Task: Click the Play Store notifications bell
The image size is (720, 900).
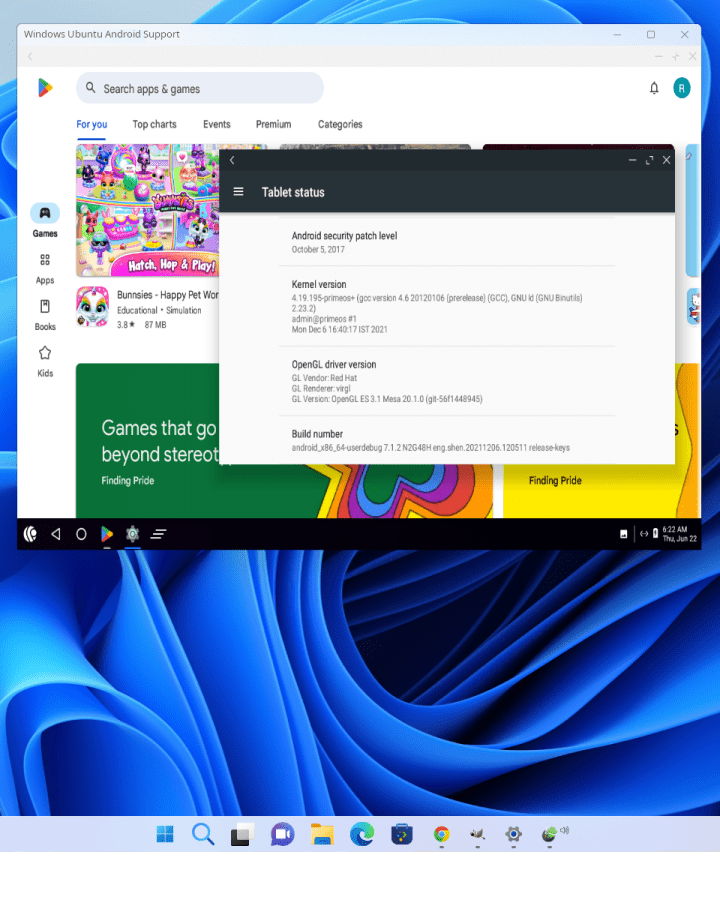Action: point(654,88)
